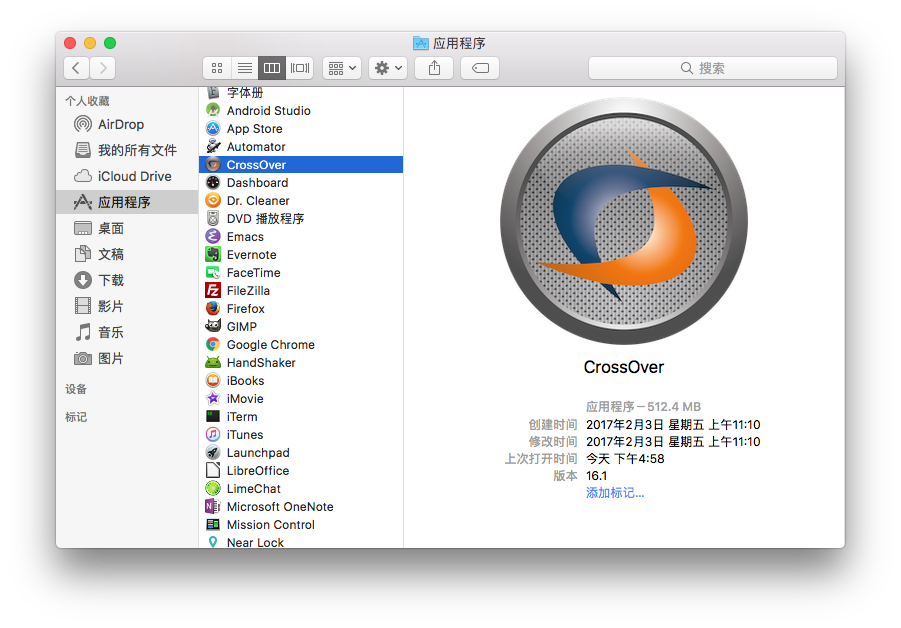The width and height of the screenshot is (901, 628).
Task: Go back with the left arrow
Action: coord(76,68)
